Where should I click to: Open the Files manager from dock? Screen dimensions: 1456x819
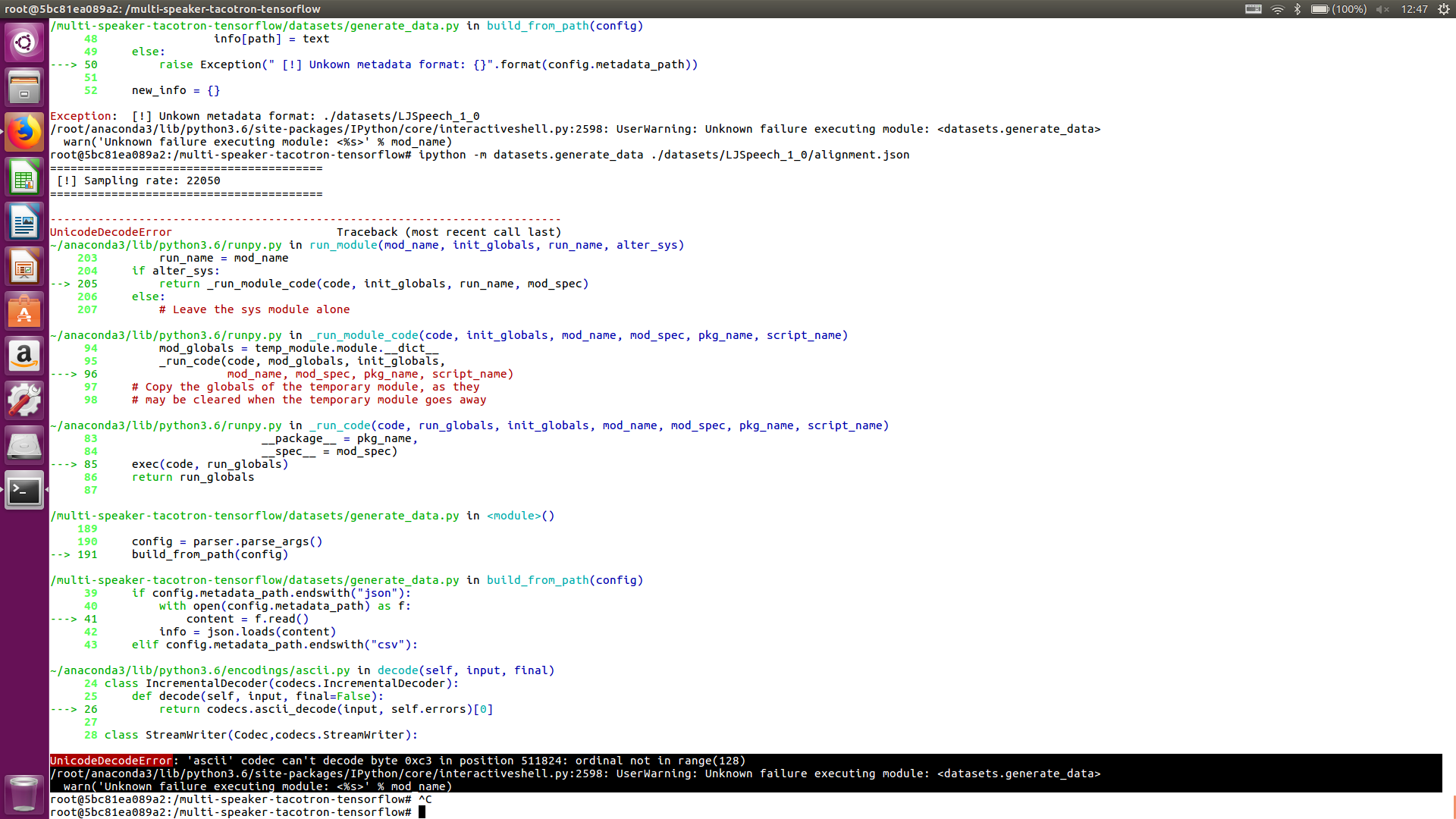point(24,87)
